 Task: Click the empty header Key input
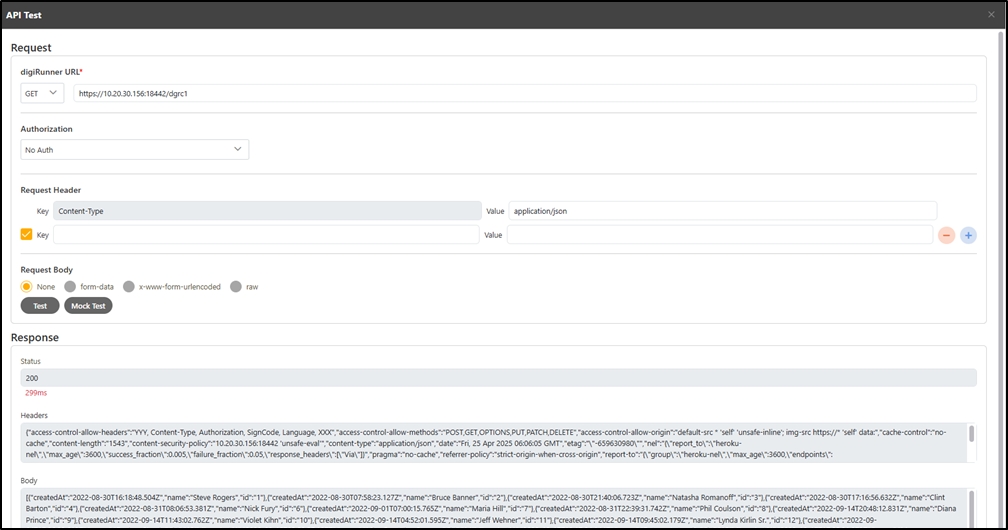[x=266, y=234]
